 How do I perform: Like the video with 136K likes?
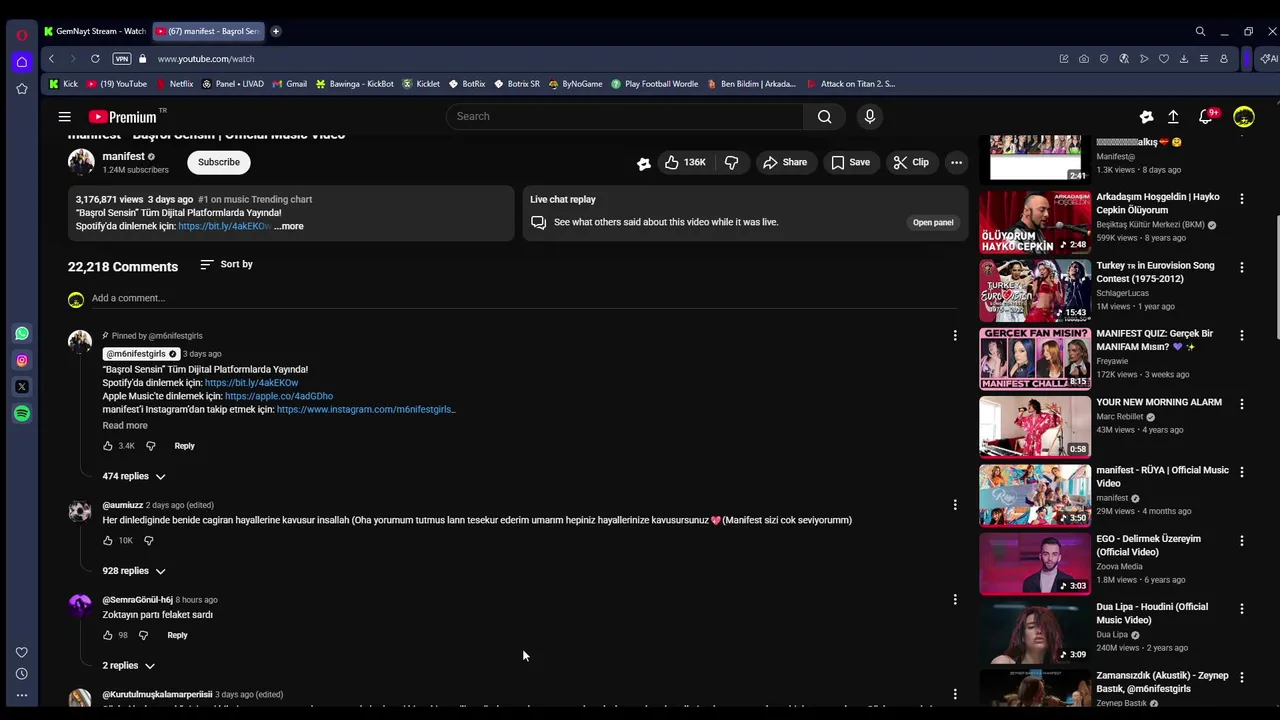(x=684, y=162)
